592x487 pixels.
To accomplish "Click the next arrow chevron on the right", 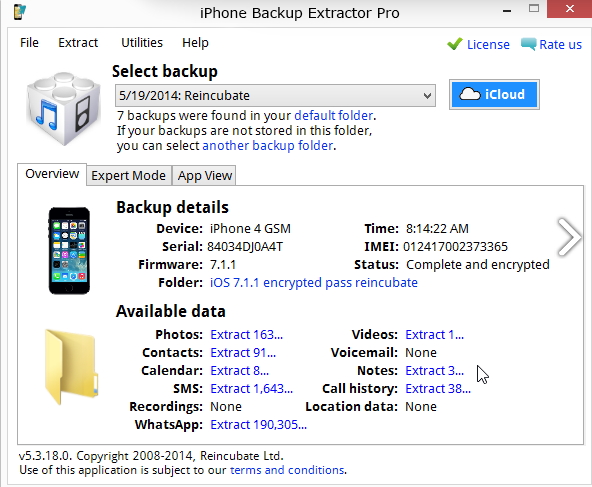I will click(569, 237).
